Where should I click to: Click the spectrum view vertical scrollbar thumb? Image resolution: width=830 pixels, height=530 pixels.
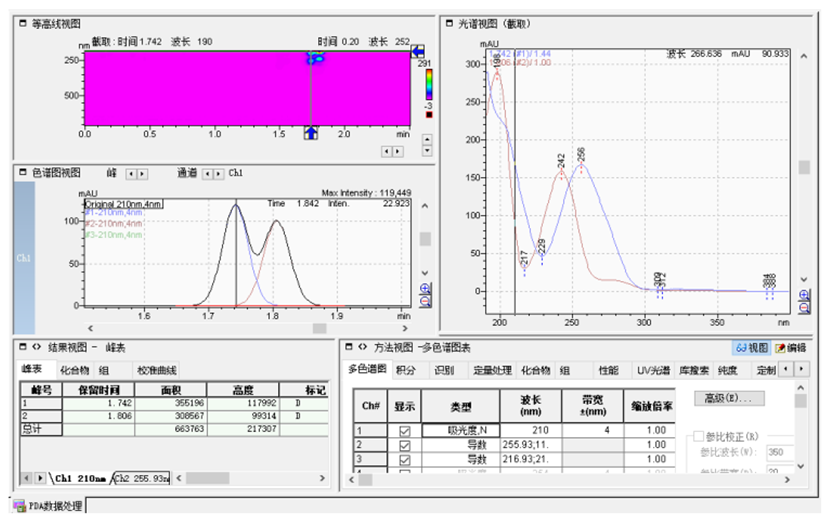coord(804,167)
